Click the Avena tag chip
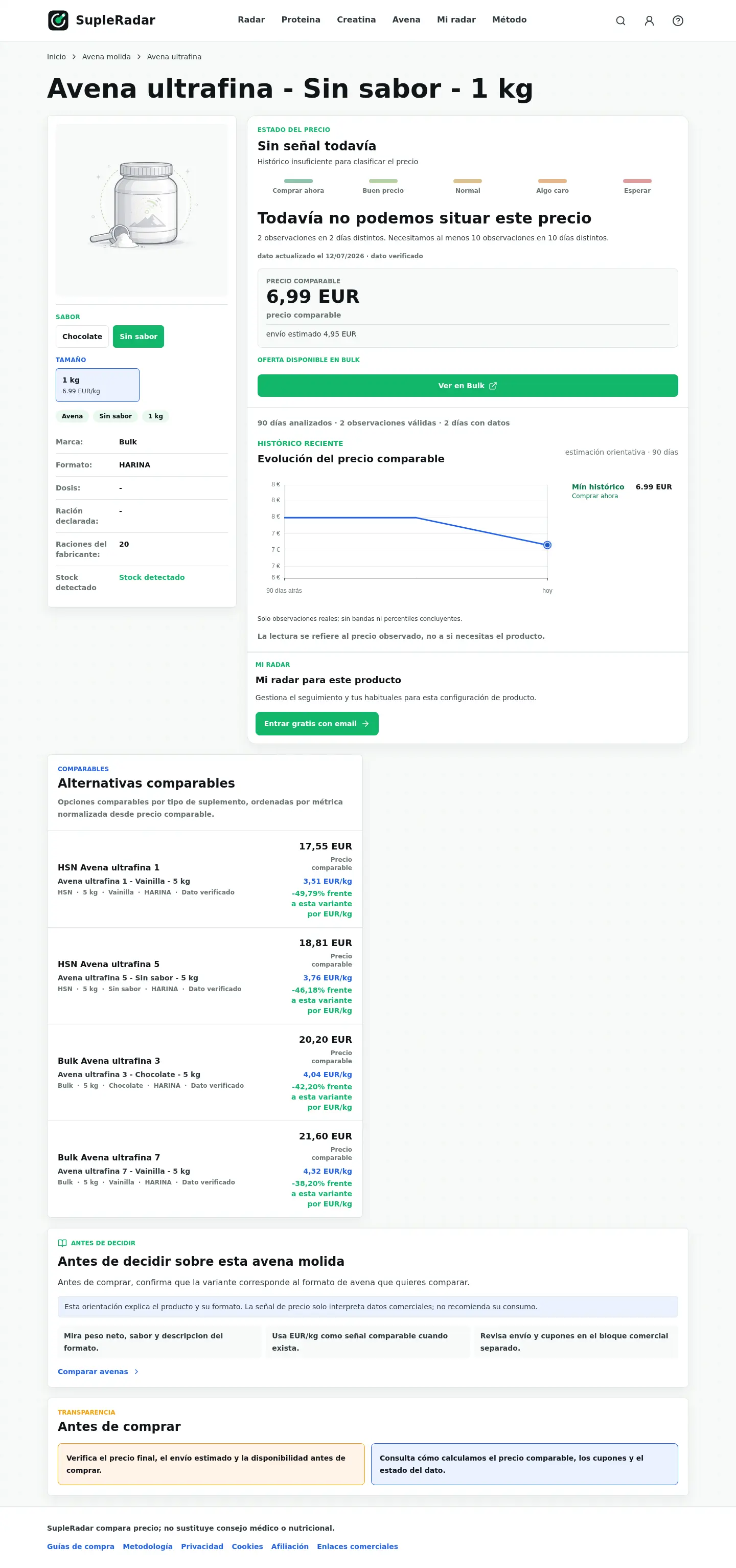The height and width of the screenshot is (1568, 736). point(73,416)
